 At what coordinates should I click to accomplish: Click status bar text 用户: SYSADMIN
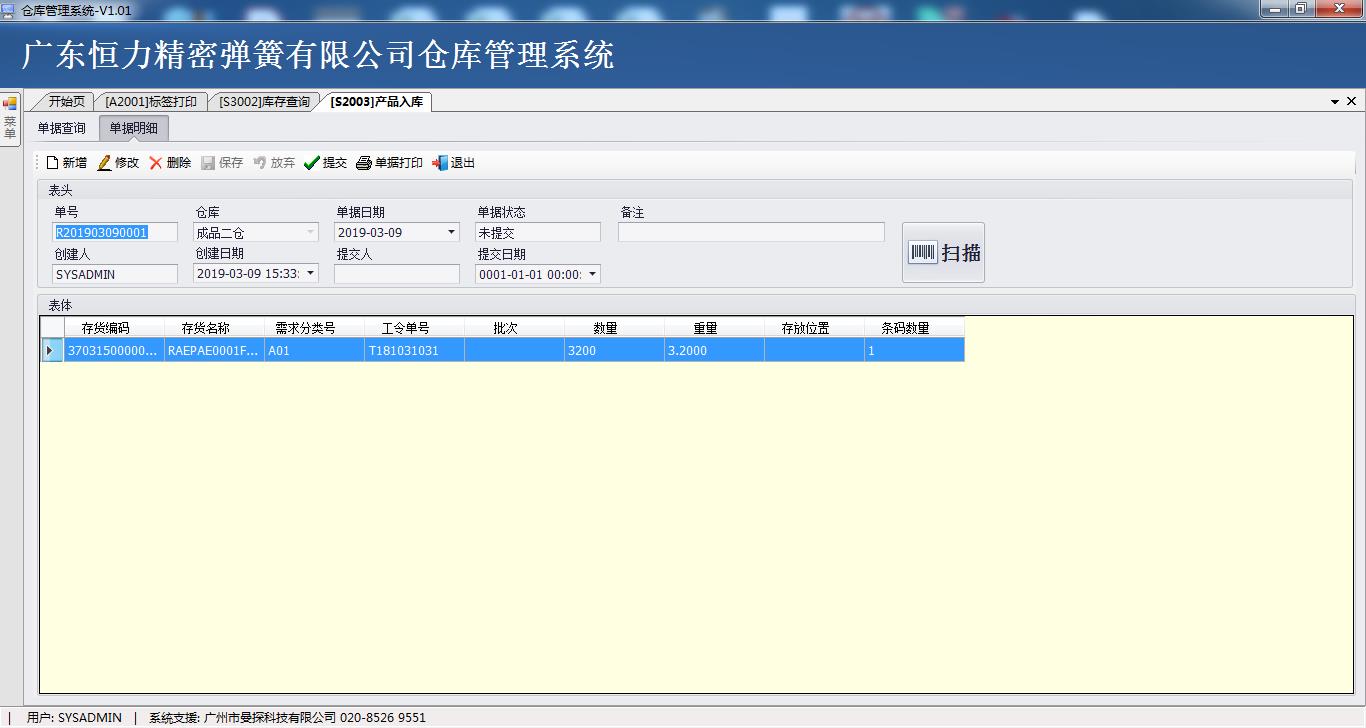pyautogui.click(x=74, y=718)
